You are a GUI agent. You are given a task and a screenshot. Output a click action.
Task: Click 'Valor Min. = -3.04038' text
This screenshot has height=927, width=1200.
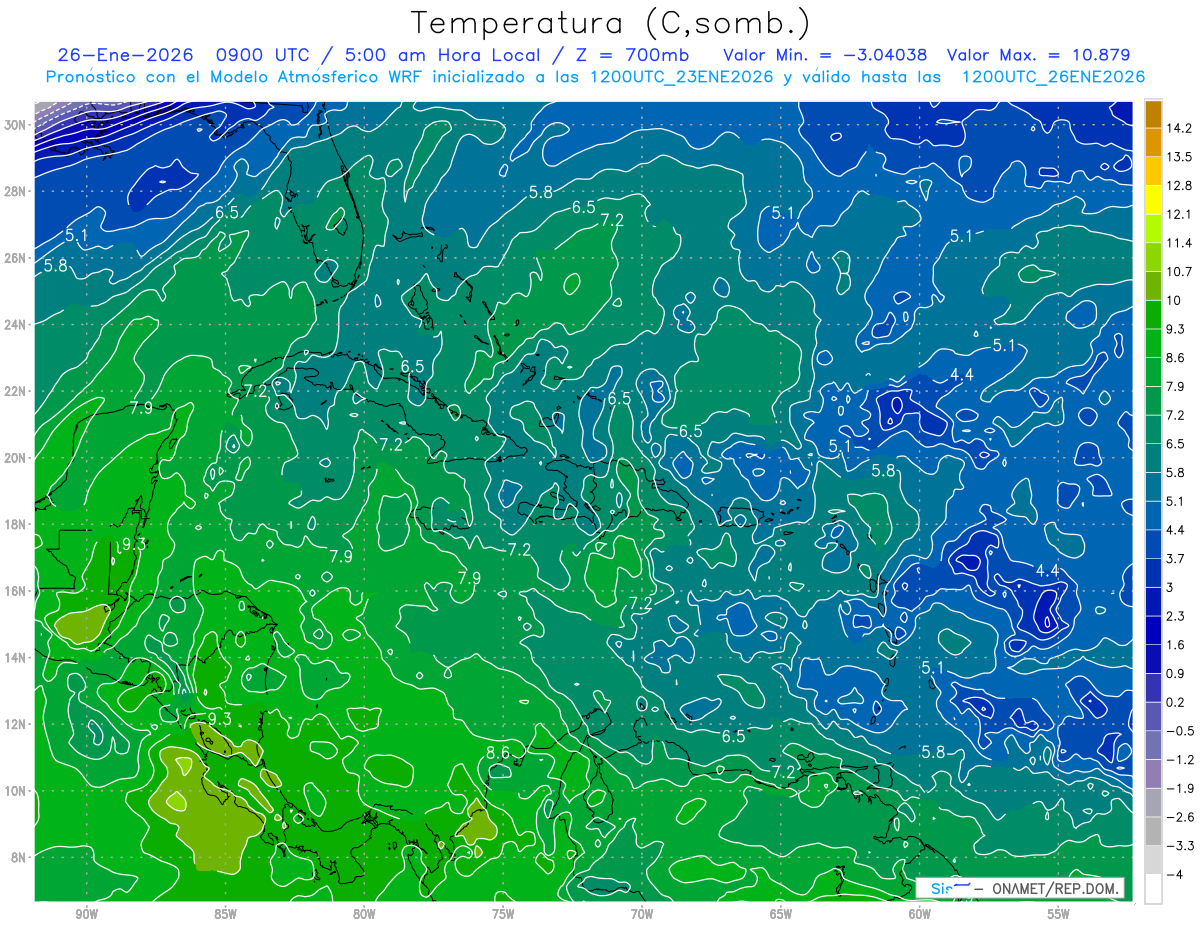(825, 55)
